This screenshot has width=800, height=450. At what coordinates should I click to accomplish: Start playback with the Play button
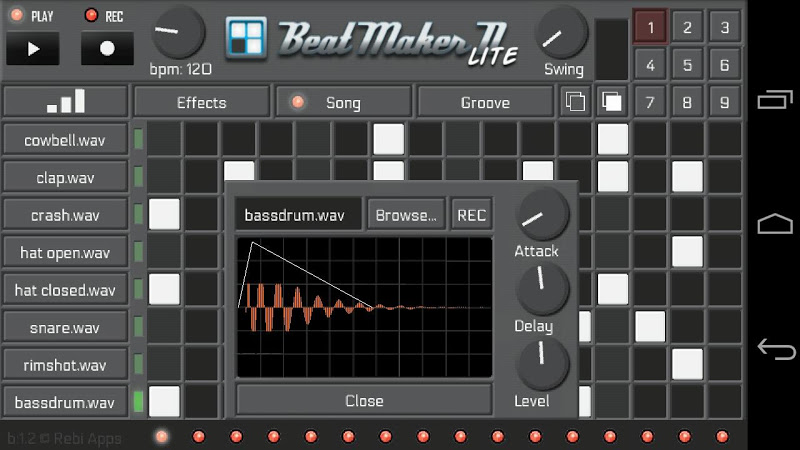[33, 48]
